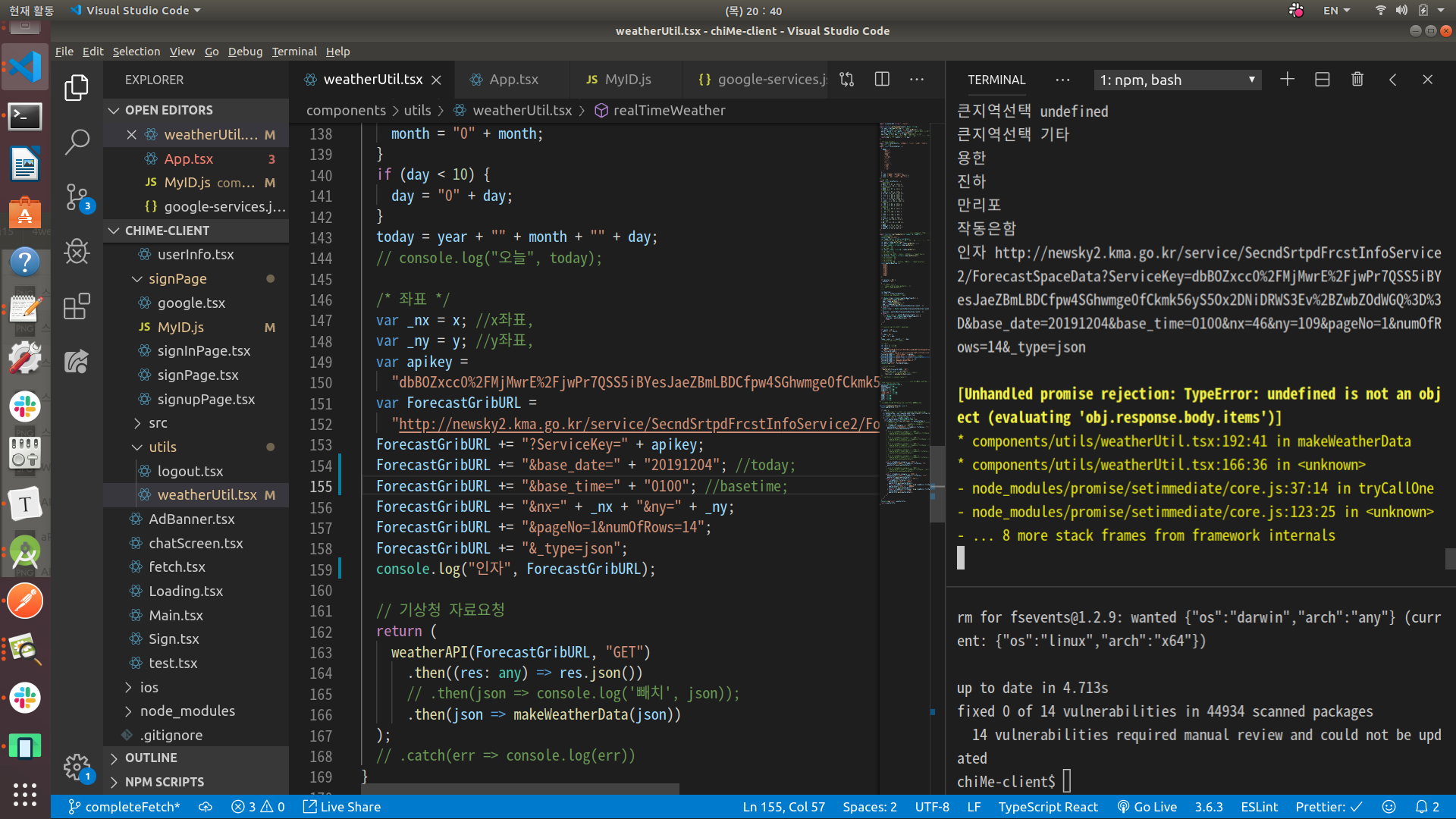Image resolution: width=1456 pixels, height=819 pixels.
Task: Open the Manage gear icon
Action: [77, 767]
